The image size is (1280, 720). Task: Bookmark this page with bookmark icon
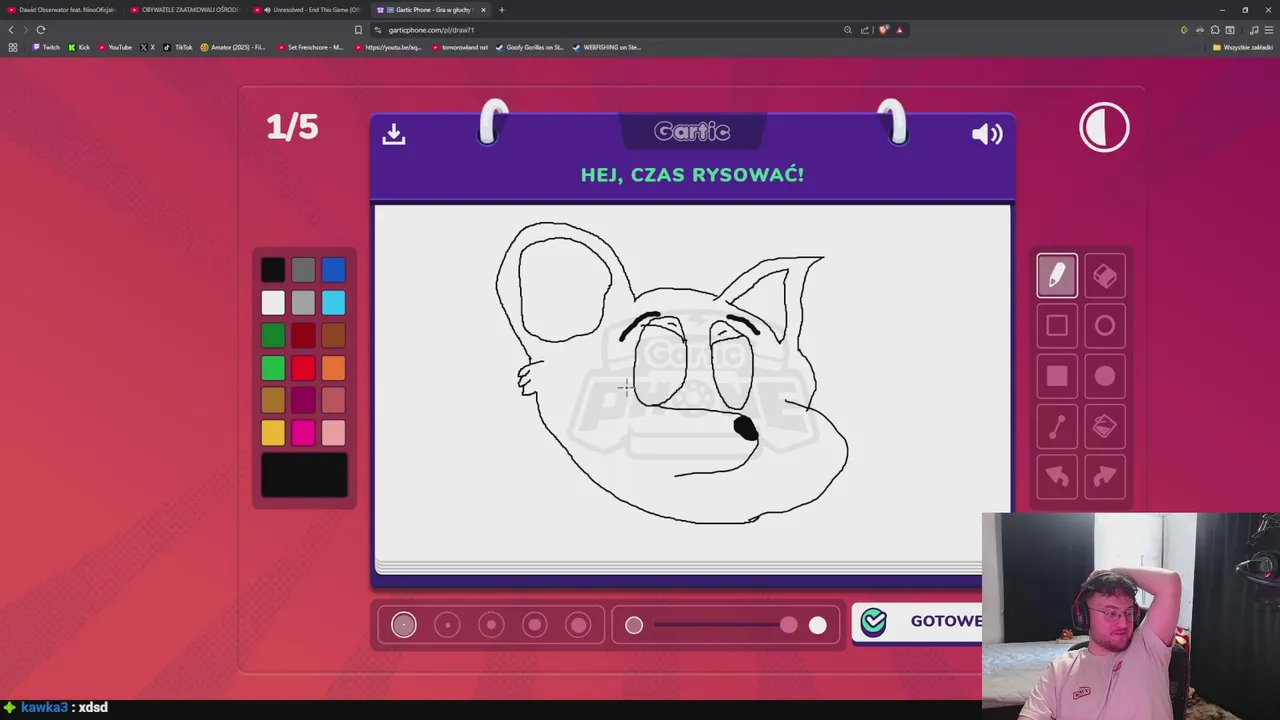pyautogui.click(x=358, y=30)
